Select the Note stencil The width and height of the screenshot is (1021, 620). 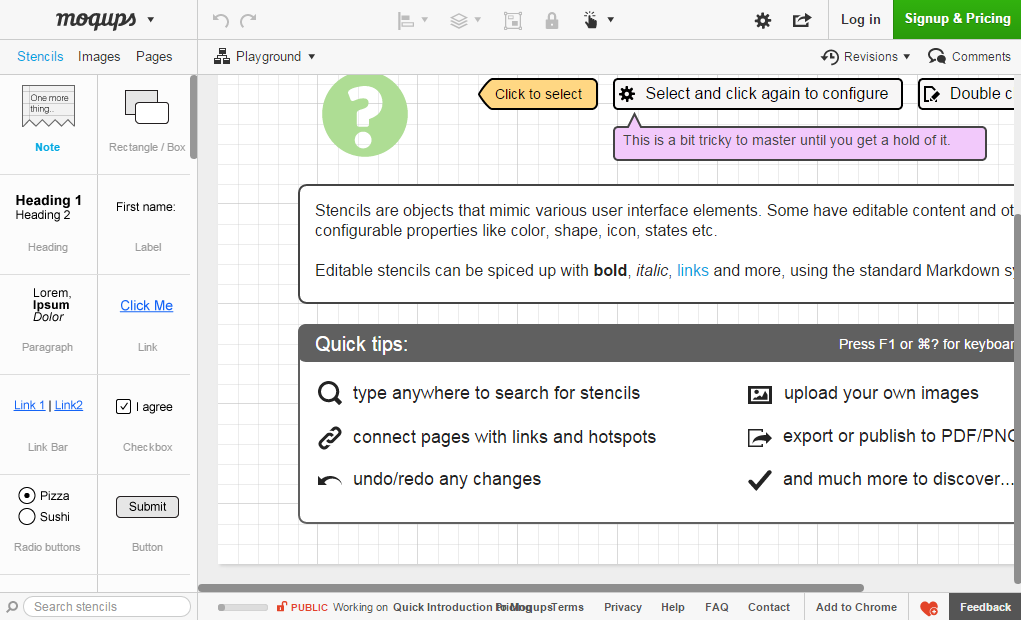(x=48, y=124)
